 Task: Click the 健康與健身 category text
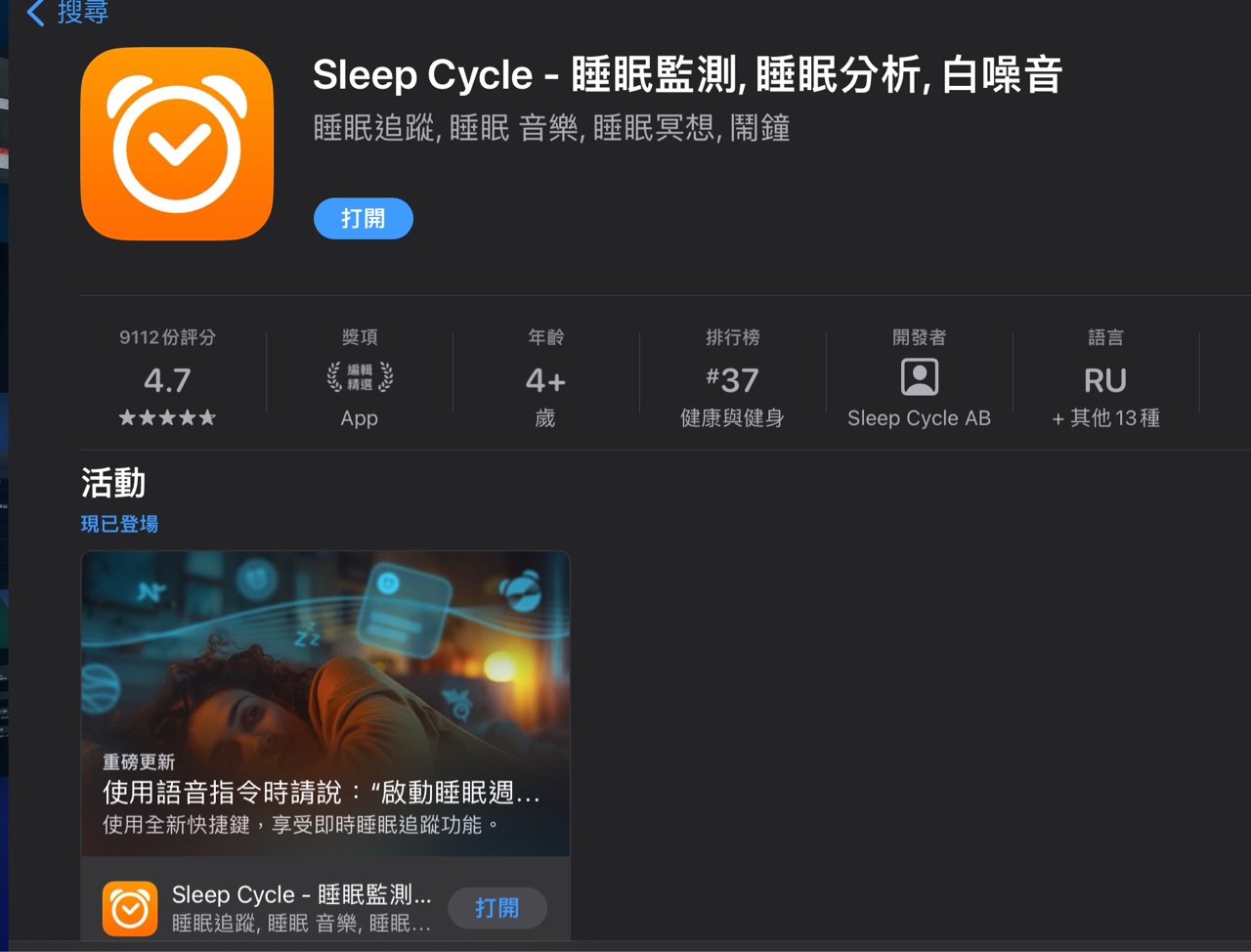[x=732, y=418]
